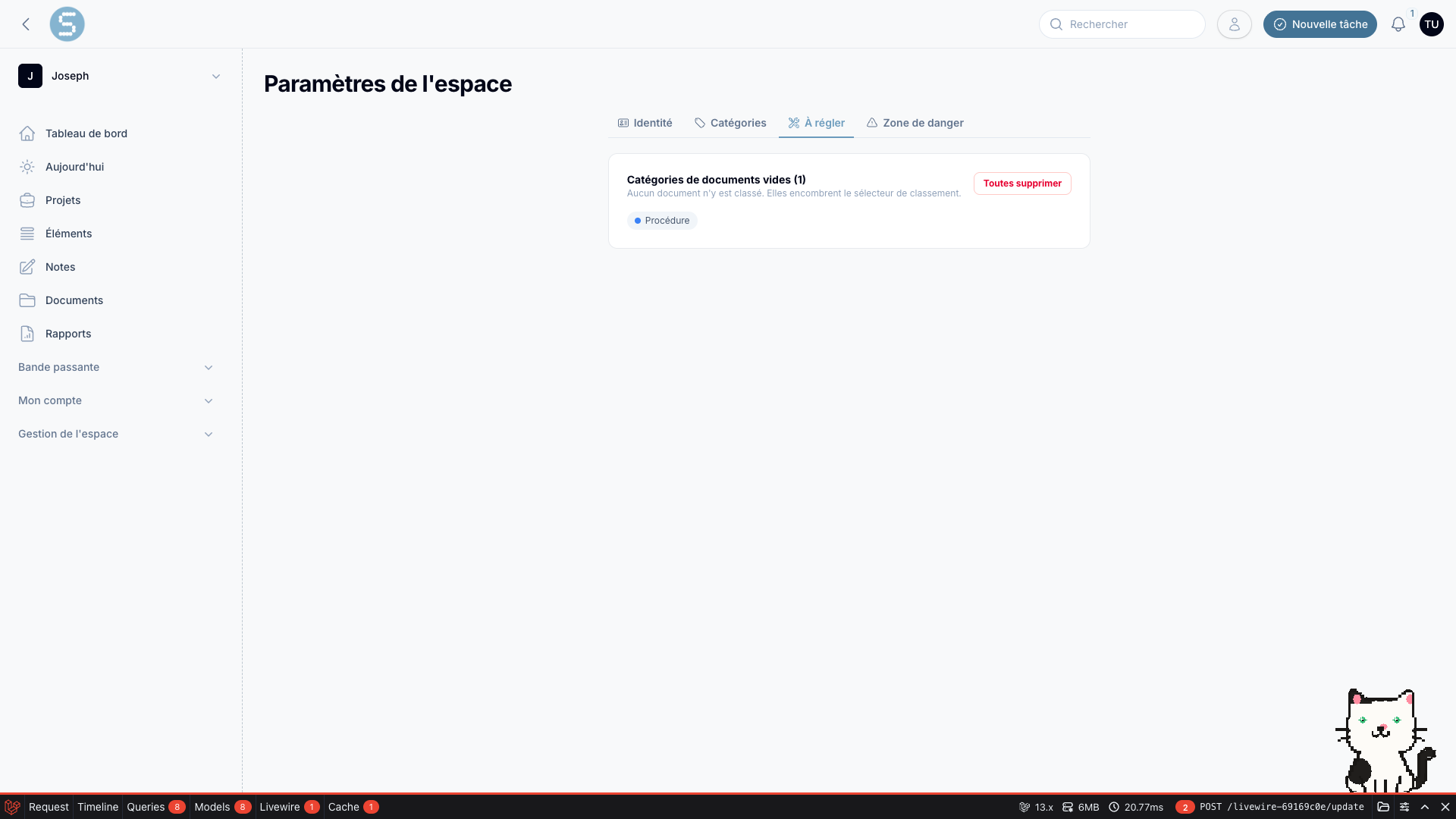Open the debugbar Livewire tab

(289, 807)
